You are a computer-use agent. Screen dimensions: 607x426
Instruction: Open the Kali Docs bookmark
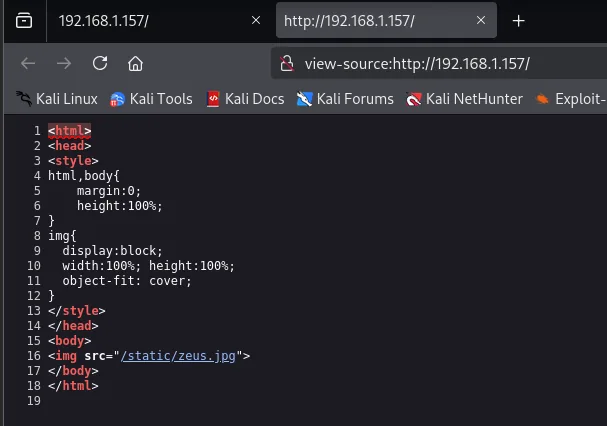pyautogui.click(x=245, y=99)
